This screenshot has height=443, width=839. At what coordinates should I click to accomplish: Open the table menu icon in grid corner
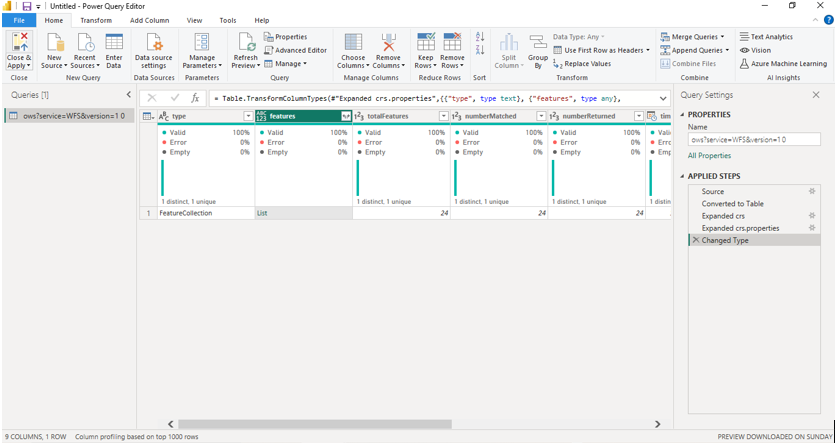point(148,116)
